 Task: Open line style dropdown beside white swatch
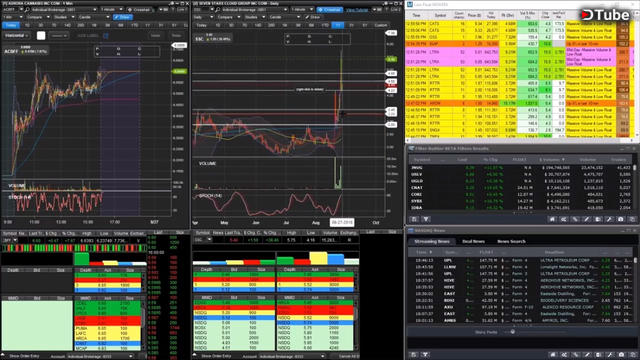[x=59, y=36]
